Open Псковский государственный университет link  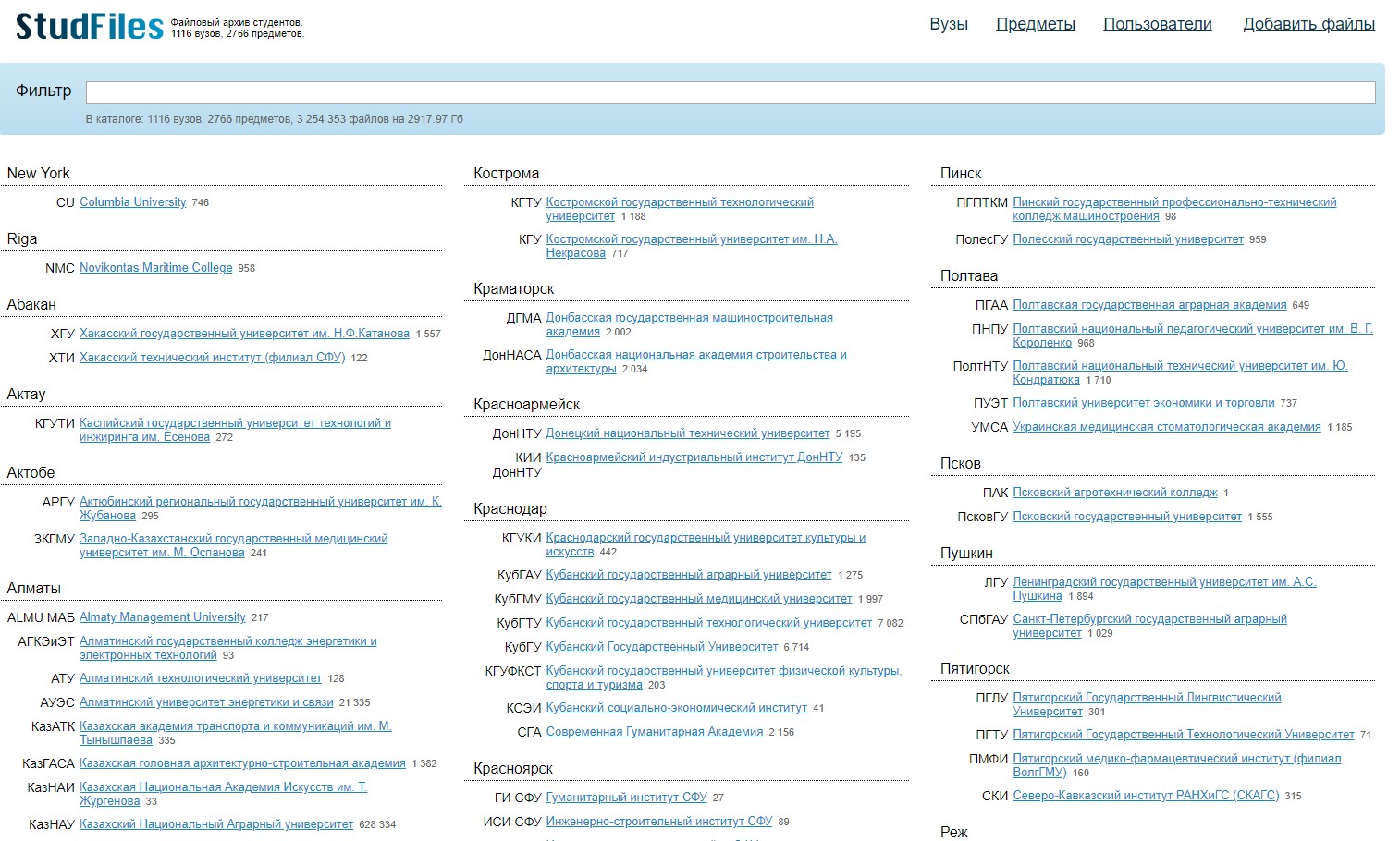click(1127, 517)
